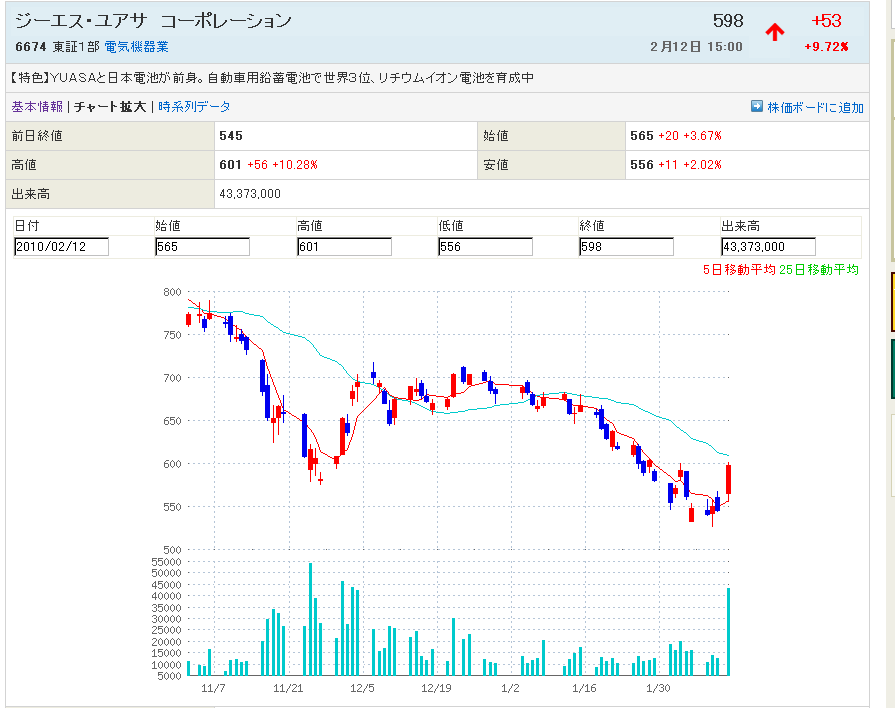
Task: Focus the 日付 field showing 2010/02/12
Action: click(x=61, y=247)
